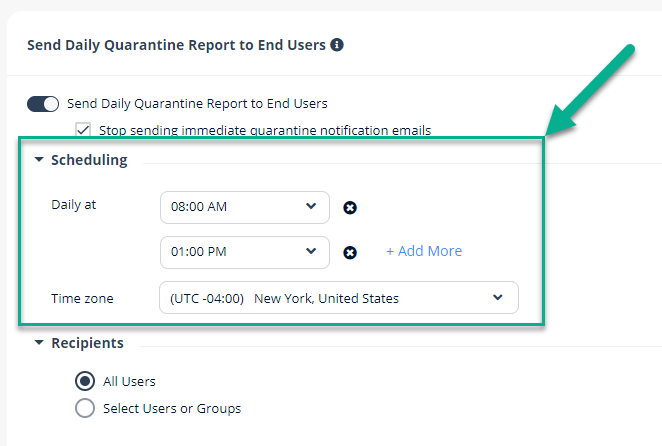
Task: Uncheck Stop sending immediate quarantine notification emails
Action: (83, 129)
